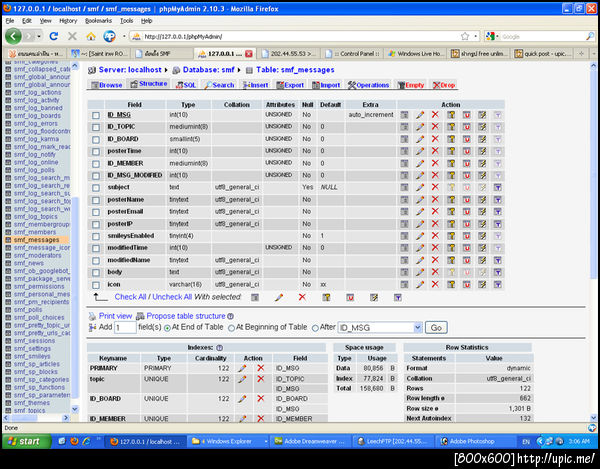Open Windows Explorer taskbar group dropdown

[x=266, y=441]
